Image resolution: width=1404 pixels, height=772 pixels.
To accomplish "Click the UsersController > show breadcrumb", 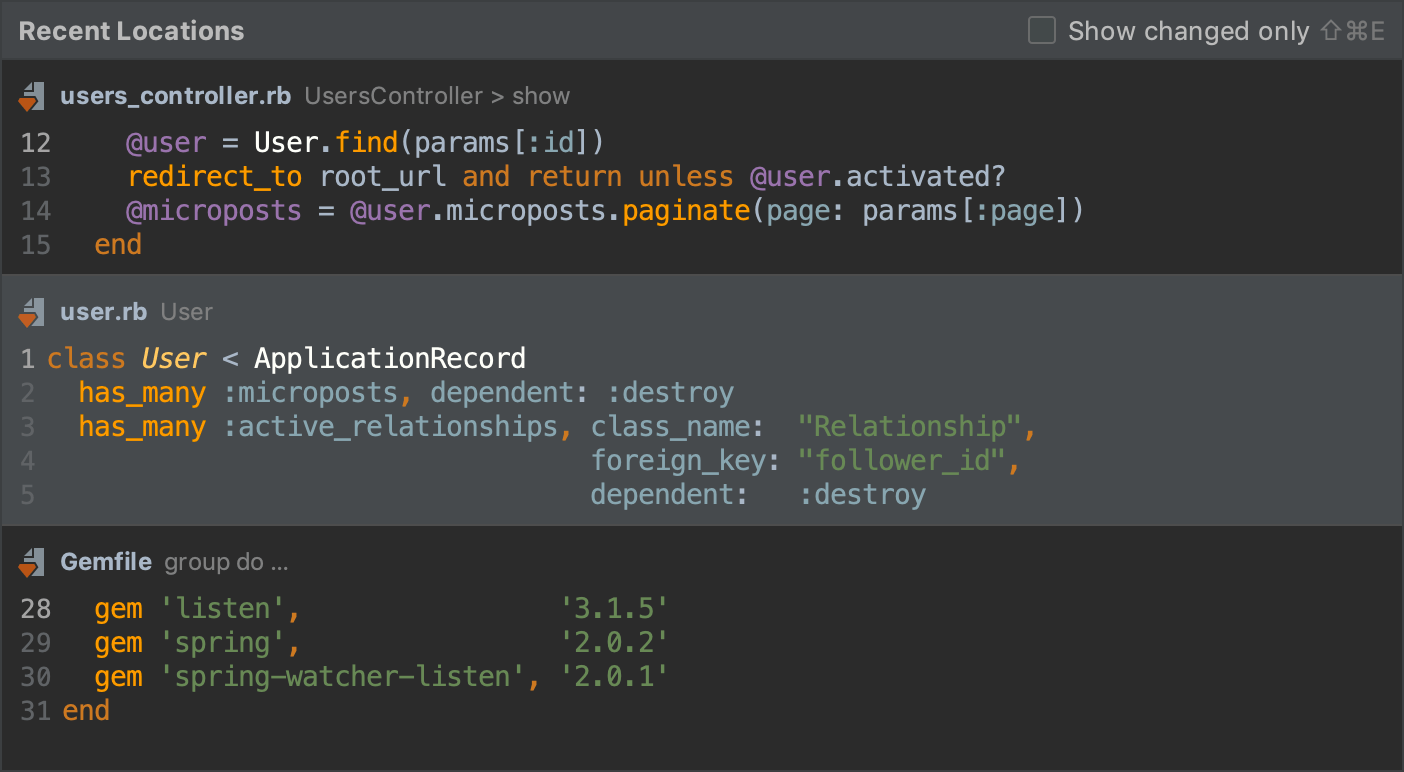I will coord(437,96).
